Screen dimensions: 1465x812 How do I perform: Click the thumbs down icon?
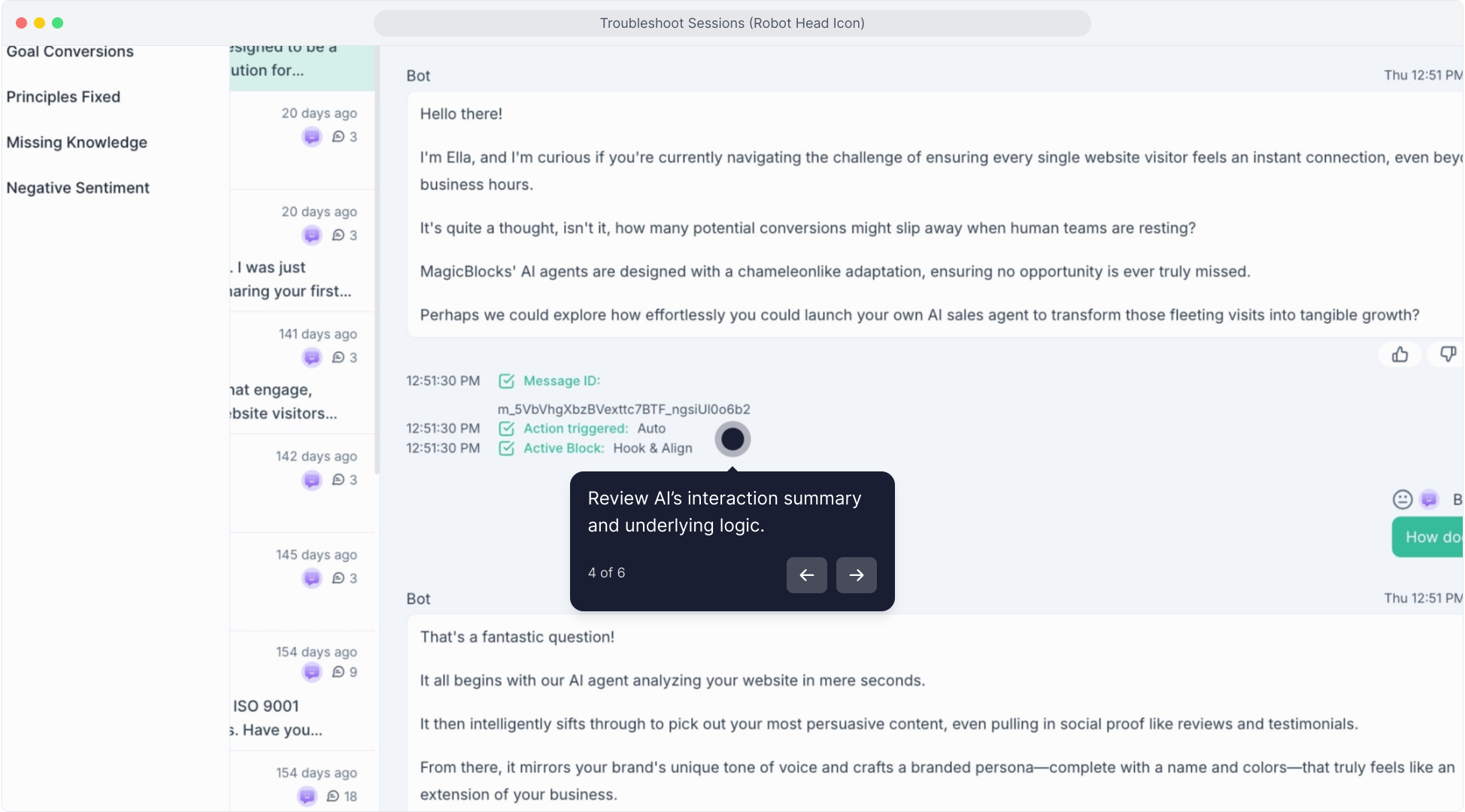point(1448,354)
